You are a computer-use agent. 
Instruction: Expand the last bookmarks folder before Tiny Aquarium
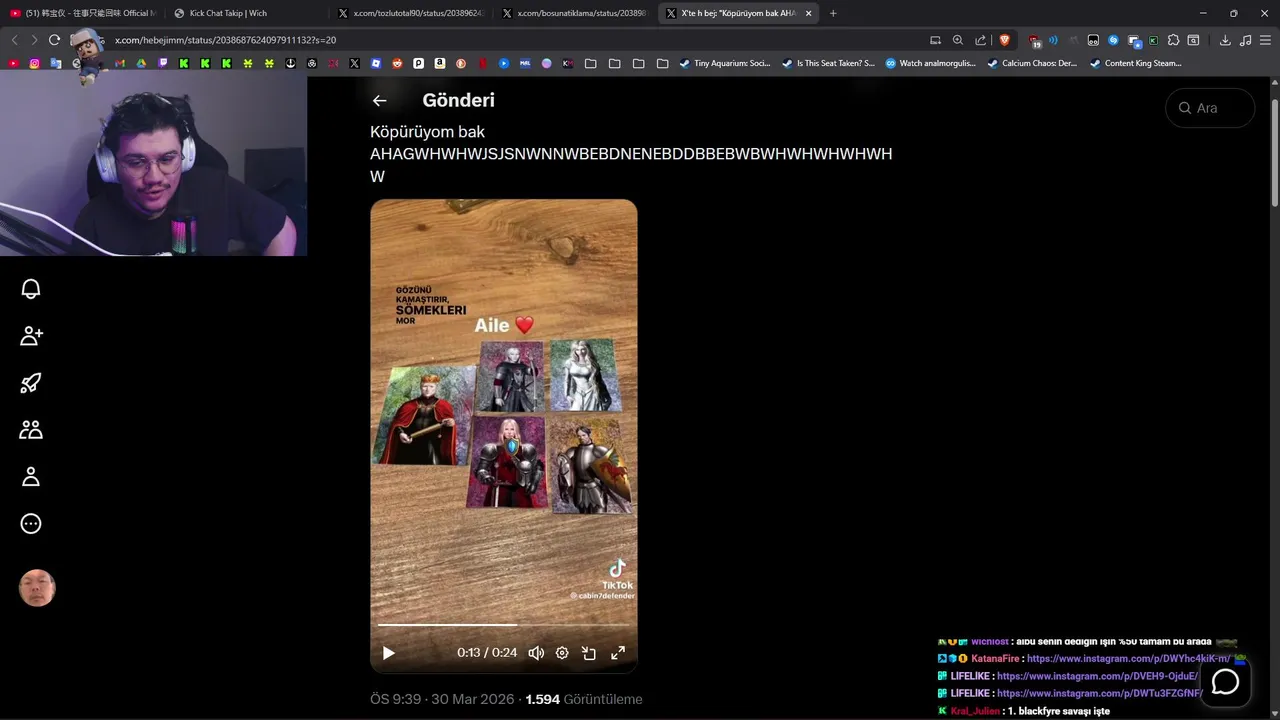click(662, 63)
